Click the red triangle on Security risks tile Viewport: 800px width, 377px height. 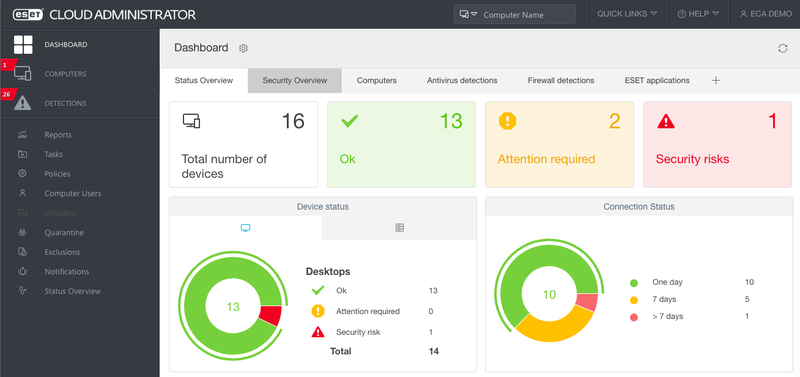pyautogui.click(x=666, y=121)
